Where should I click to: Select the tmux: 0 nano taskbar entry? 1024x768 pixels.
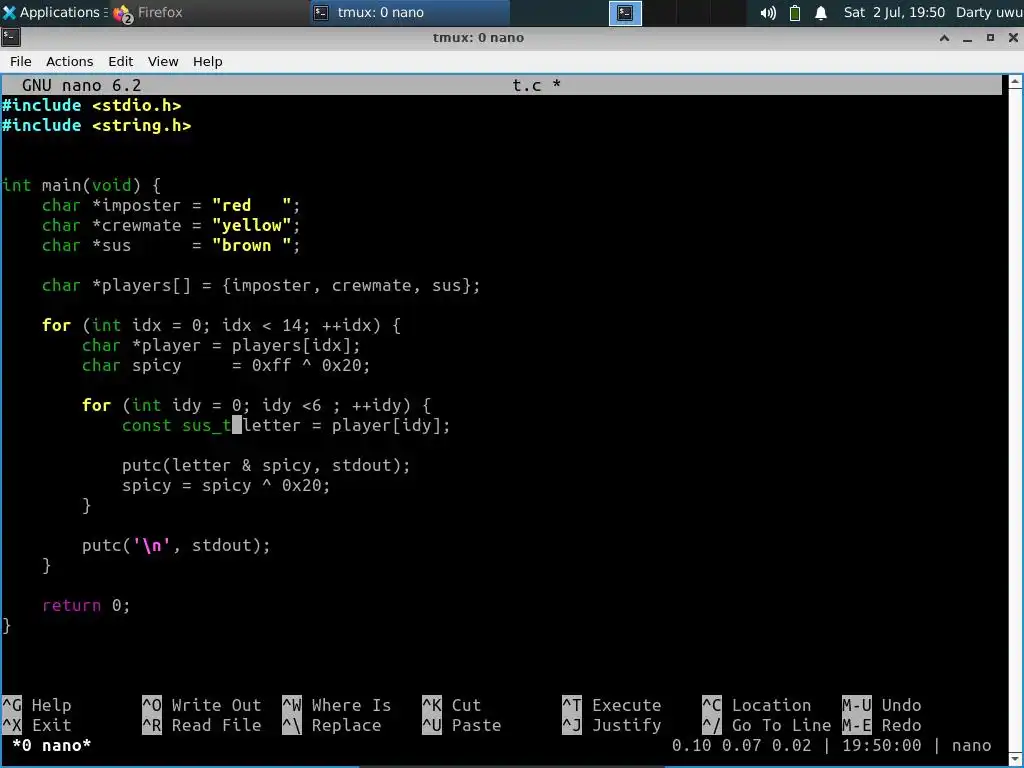(409, 12)
